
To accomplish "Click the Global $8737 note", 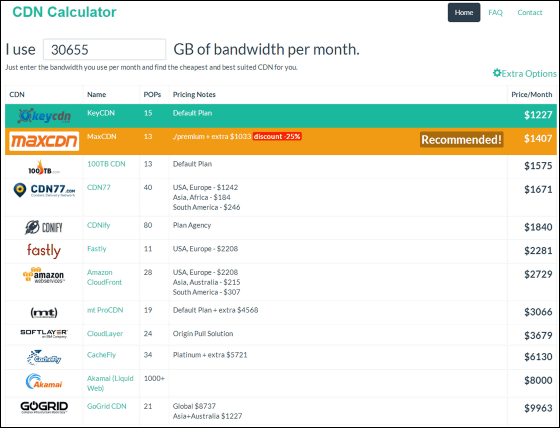I will (x=194, y=407).
